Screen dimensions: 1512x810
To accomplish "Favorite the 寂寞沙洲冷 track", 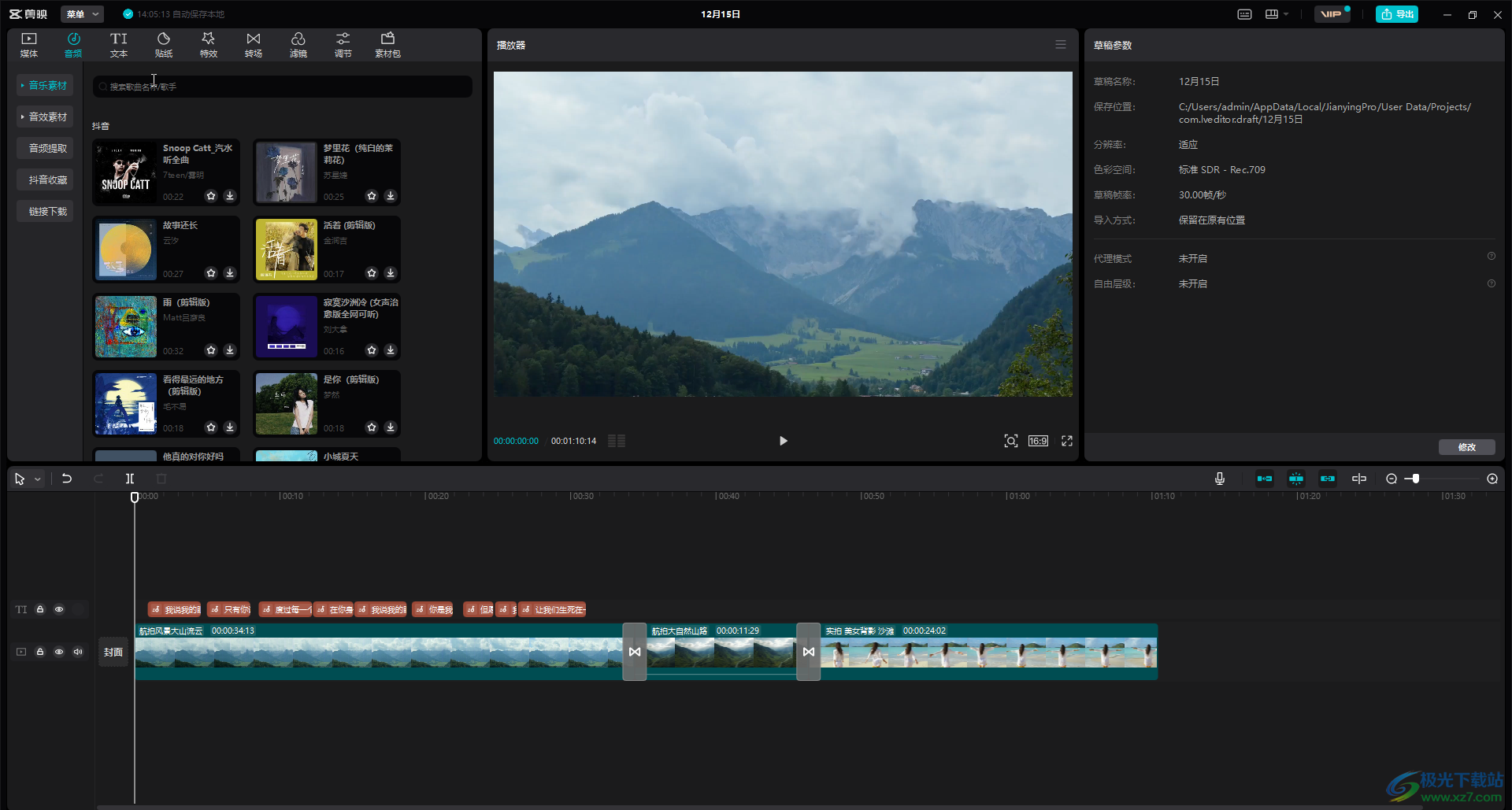I will [x=372, y=350].
